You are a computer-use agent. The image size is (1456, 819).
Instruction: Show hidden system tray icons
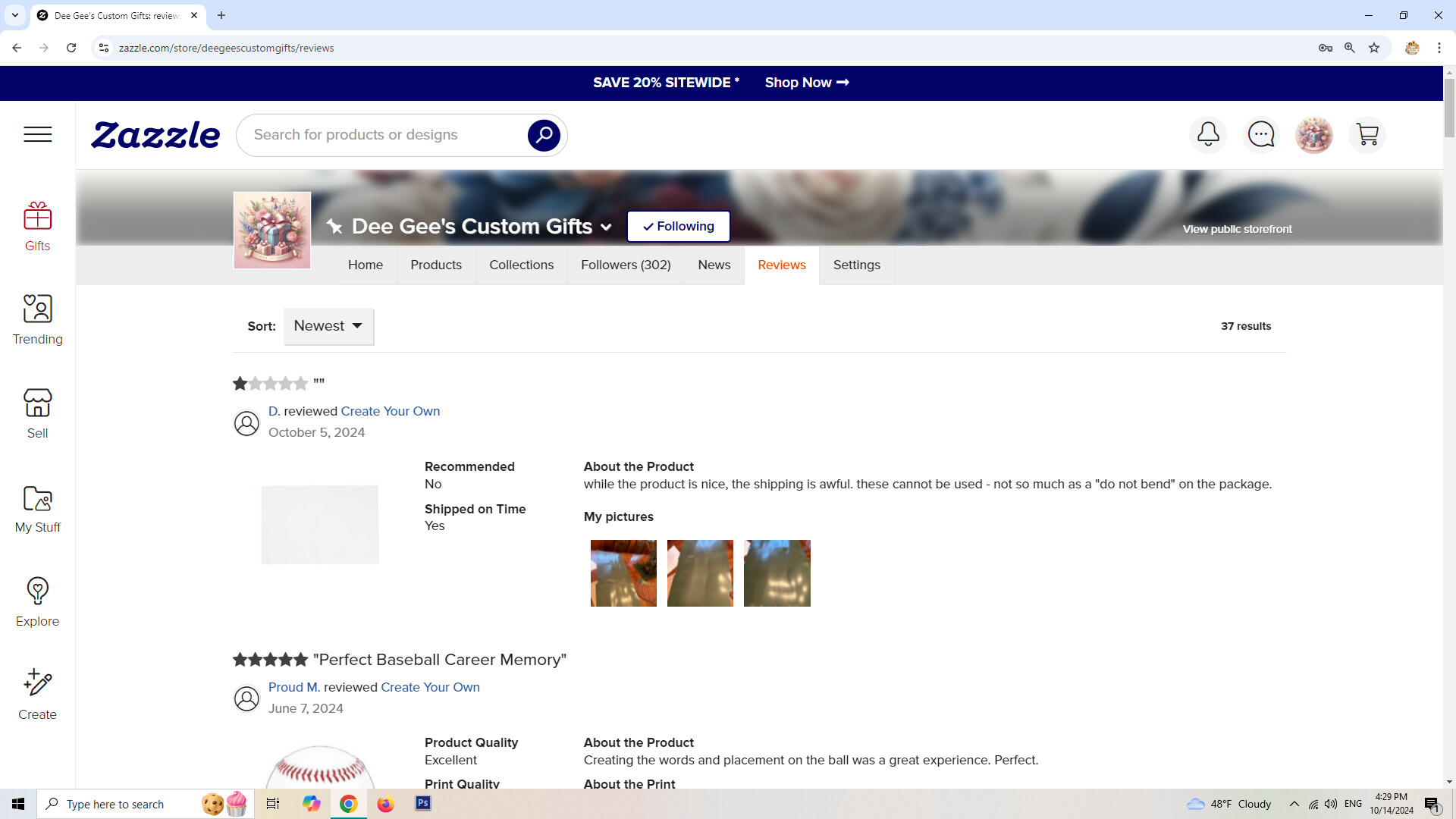[x=1294, y=804]
